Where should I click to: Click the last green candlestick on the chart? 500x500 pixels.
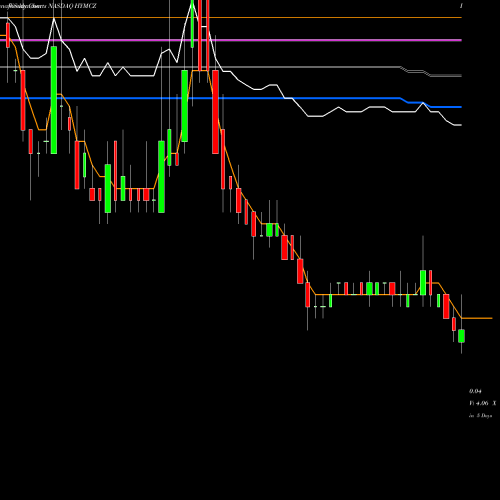coord(461,336)
